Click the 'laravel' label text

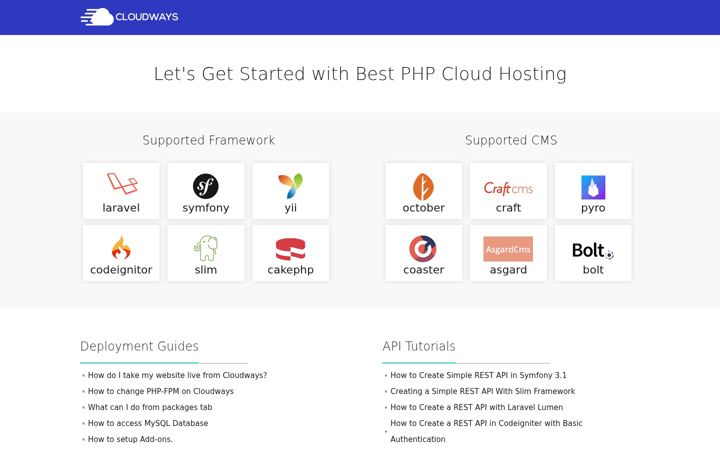[x=121, y=208]
